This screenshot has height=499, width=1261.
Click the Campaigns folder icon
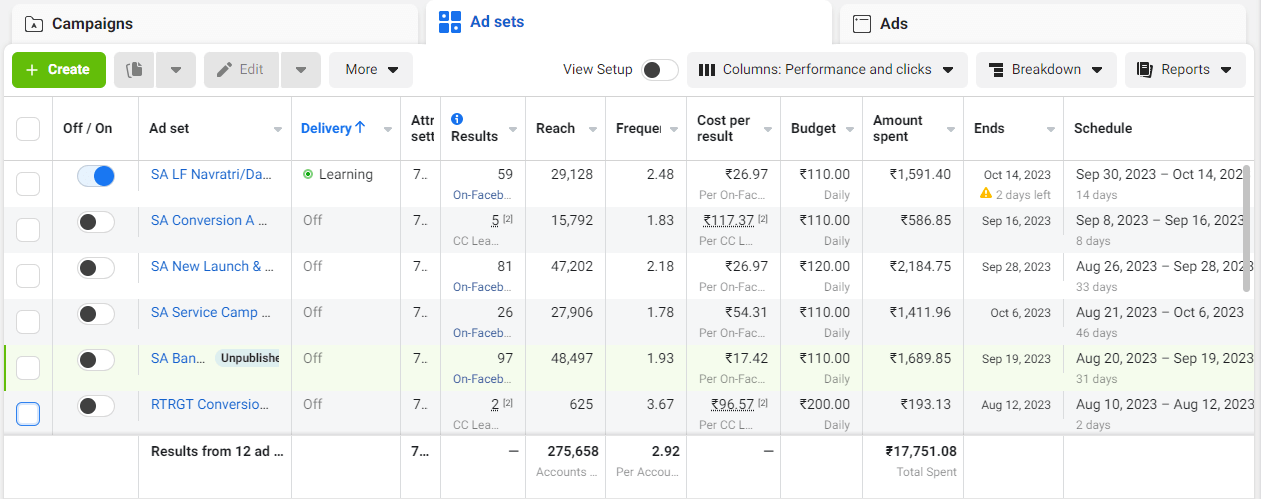pyautogui.click(x=33, y=23)
